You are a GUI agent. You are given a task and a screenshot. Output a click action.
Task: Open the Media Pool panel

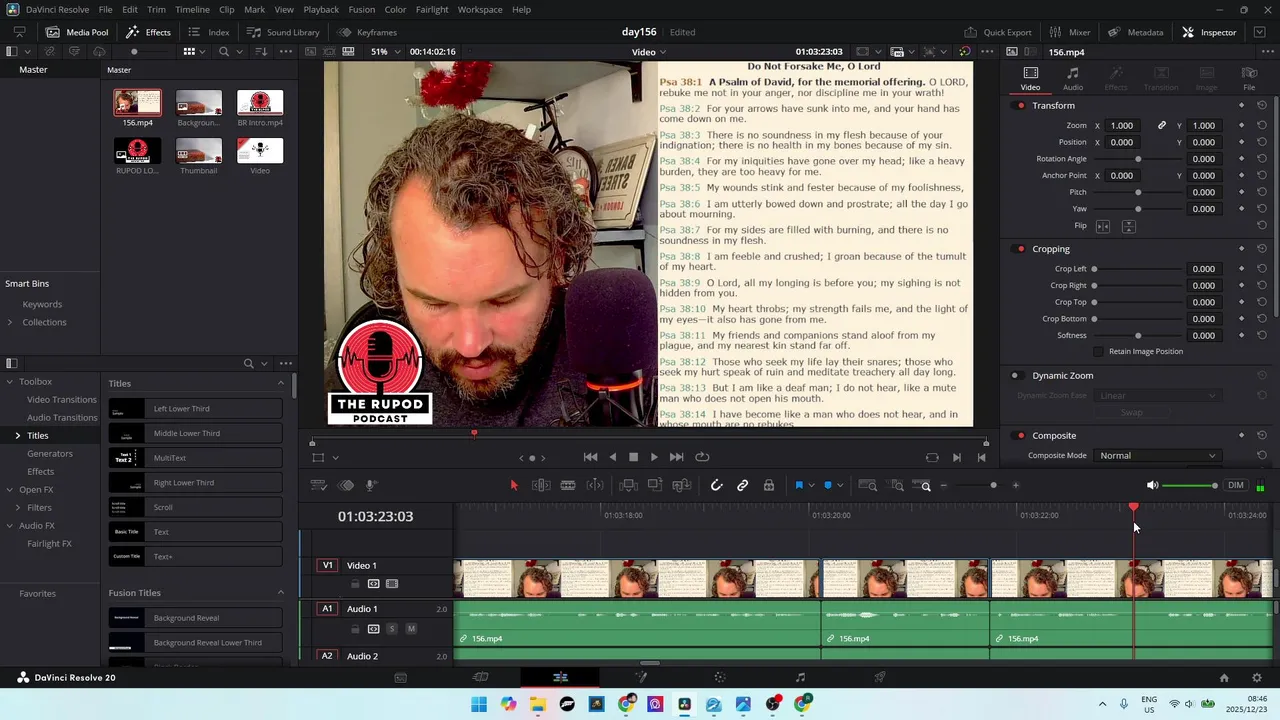coord(76,32)
